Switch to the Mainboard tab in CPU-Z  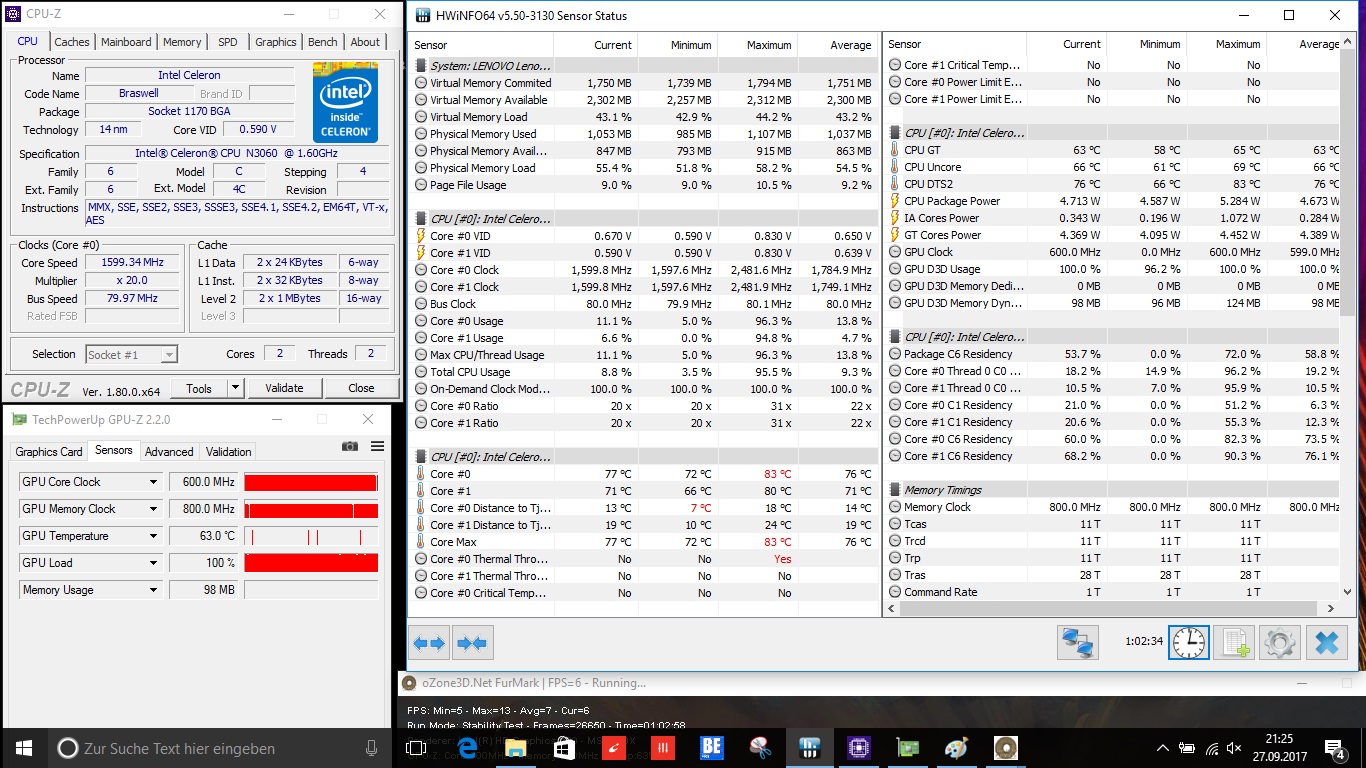[126, 42]
